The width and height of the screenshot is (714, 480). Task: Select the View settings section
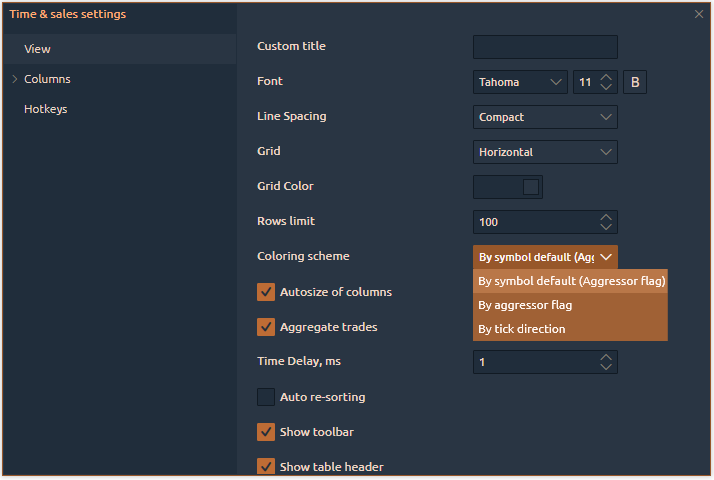pos(38,49)
